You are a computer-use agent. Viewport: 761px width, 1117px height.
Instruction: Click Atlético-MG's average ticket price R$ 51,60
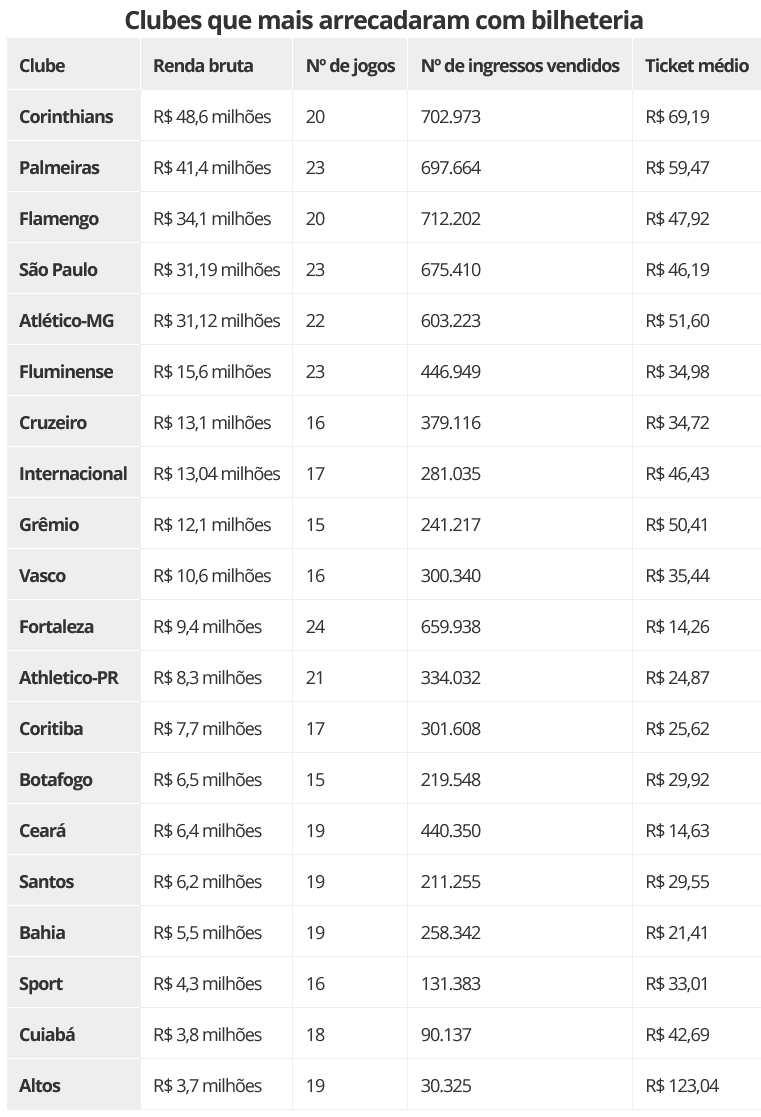click(x=677, y=321)
